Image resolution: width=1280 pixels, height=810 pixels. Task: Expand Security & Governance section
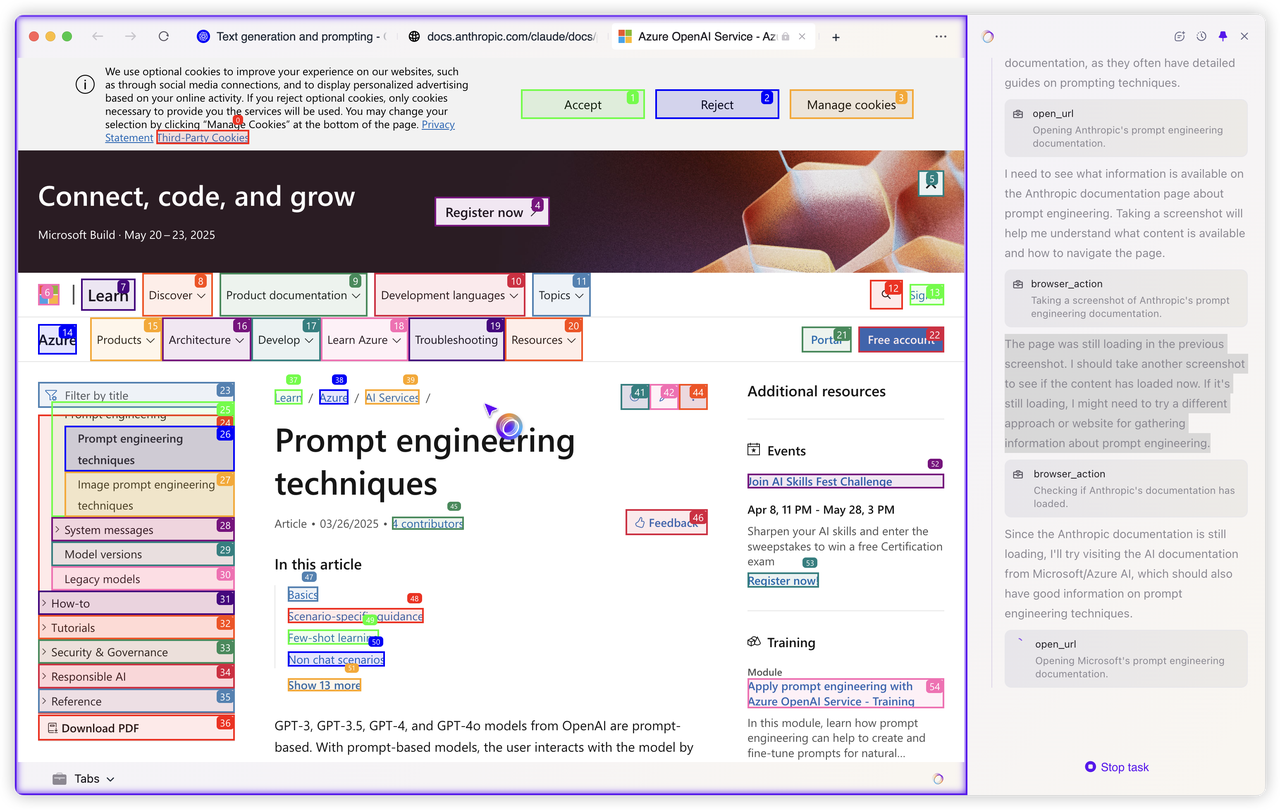tap(136, 652)
